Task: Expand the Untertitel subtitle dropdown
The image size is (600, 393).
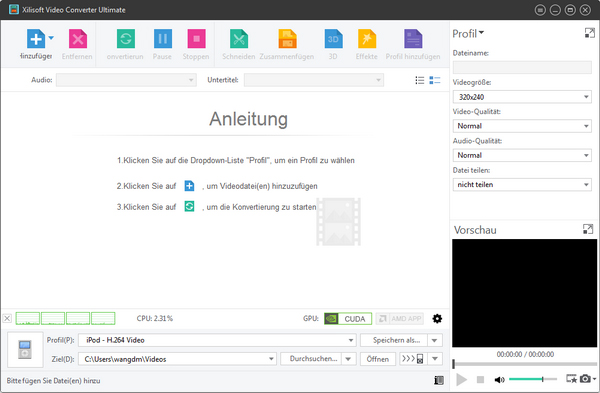Action: [314, 80]
